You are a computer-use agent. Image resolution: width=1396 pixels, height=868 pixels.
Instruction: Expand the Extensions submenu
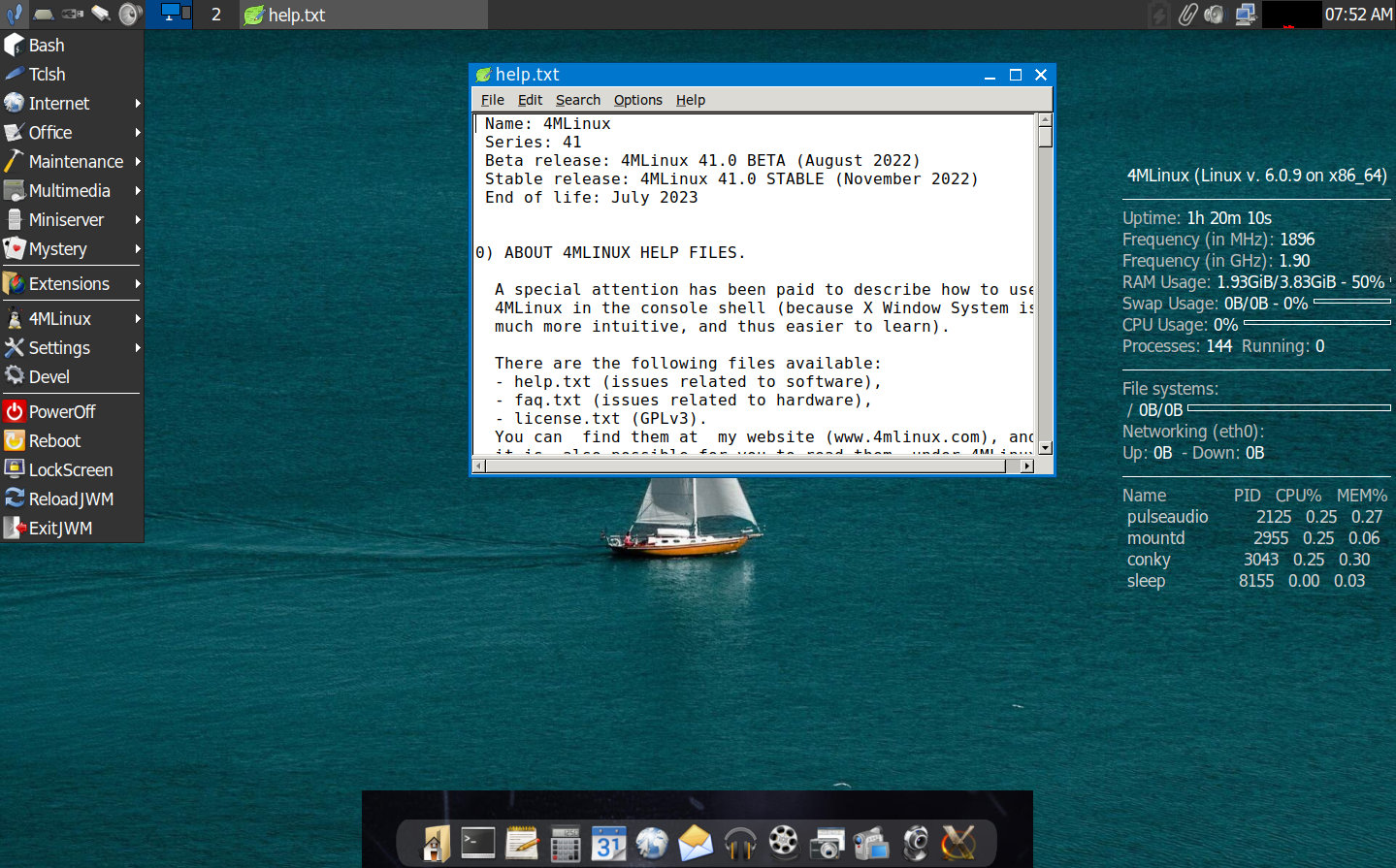70,283
